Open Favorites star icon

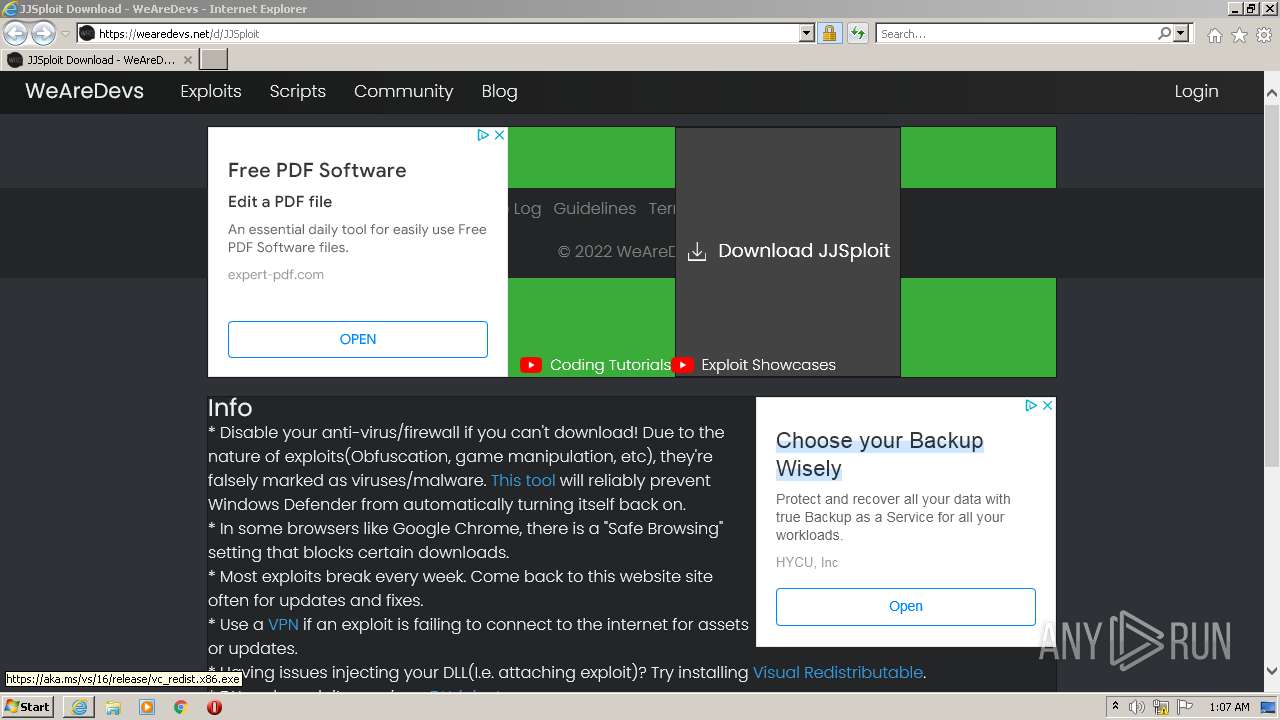(x=1239, y=35)
